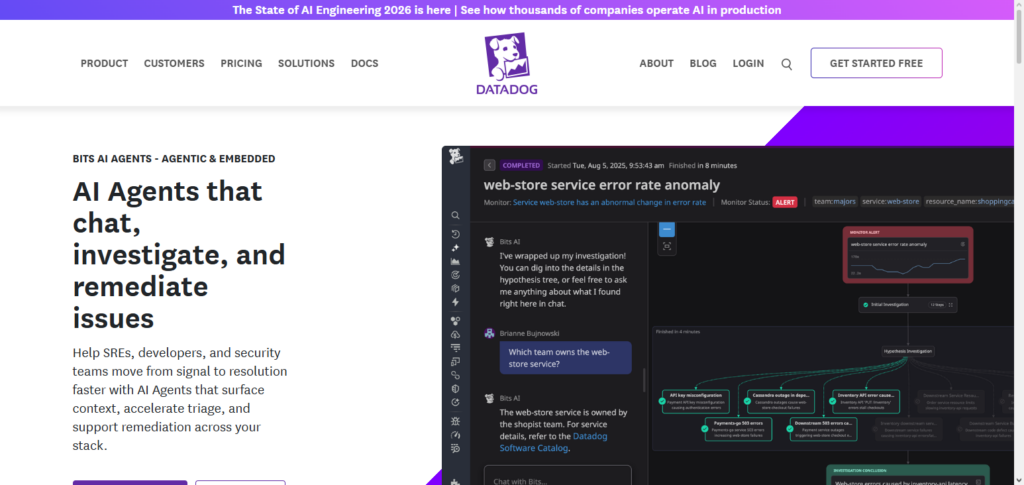Open the PRICING page

[x=241, y=63]
